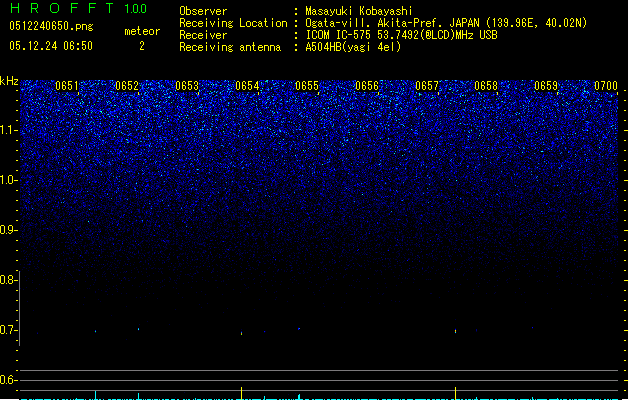Click the Receiver label
Image resolution: width=629 pixels, height=400 pixels.
(x=203, y=35)
